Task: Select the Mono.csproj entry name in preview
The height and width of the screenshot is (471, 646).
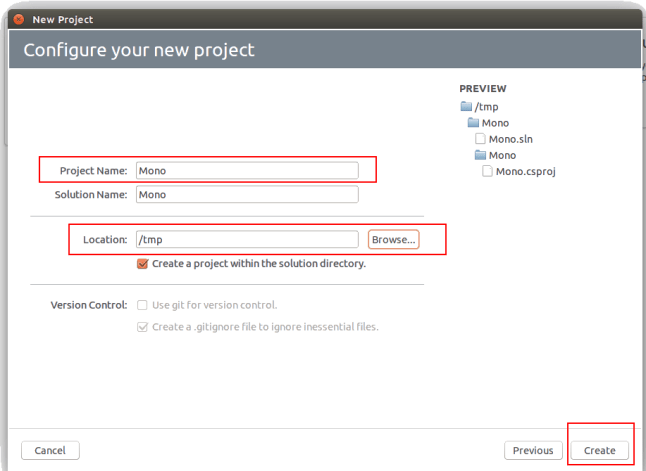Action: (x=525, y=171)
